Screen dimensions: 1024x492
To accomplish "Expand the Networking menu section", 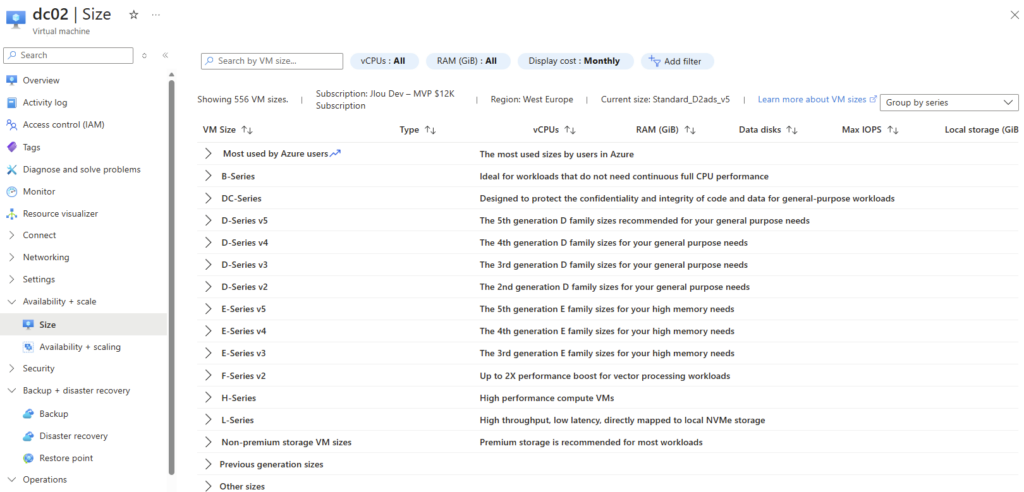I will [11, 257].
